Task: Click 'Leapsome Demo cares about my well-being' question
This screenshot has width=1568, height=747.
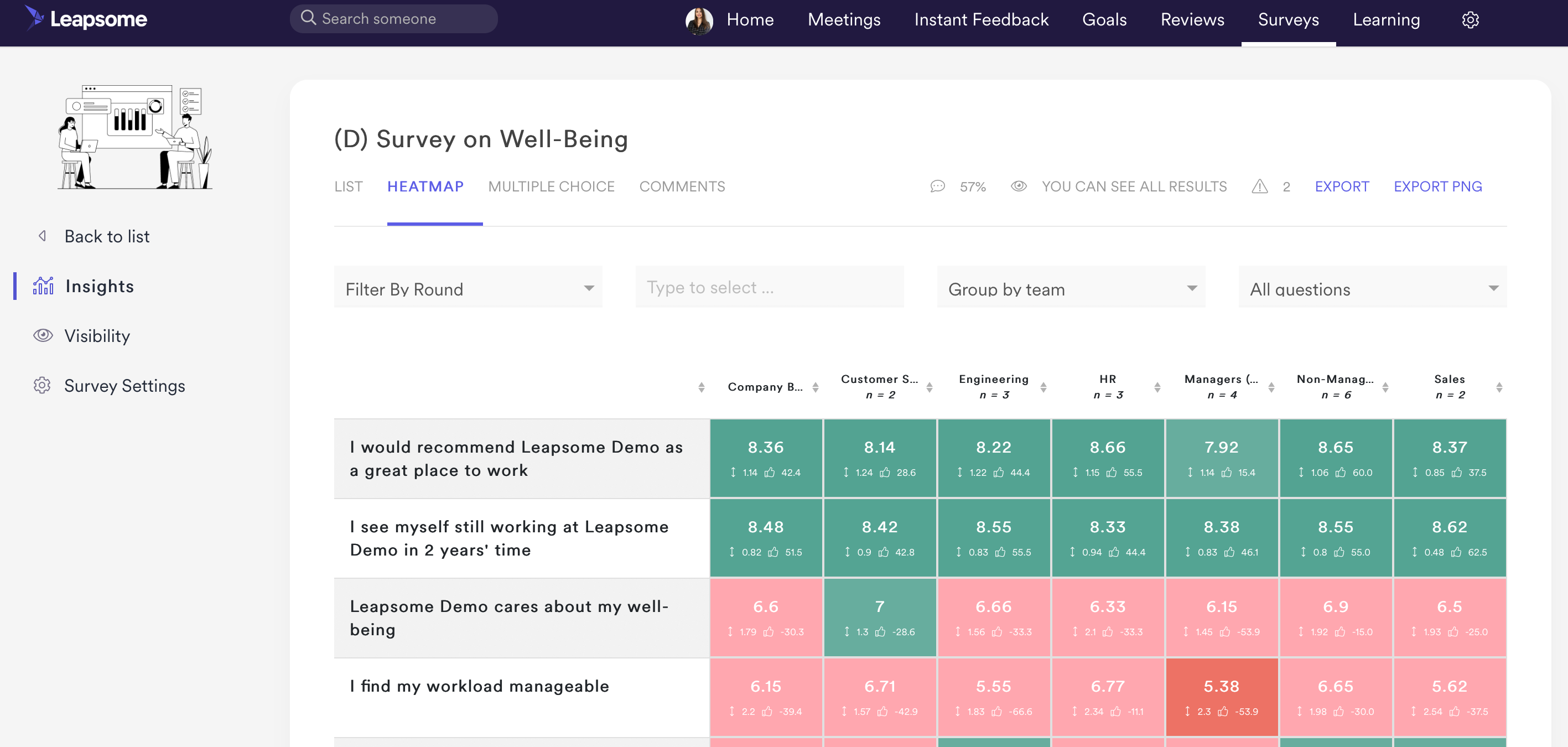Action: point(509,618)
